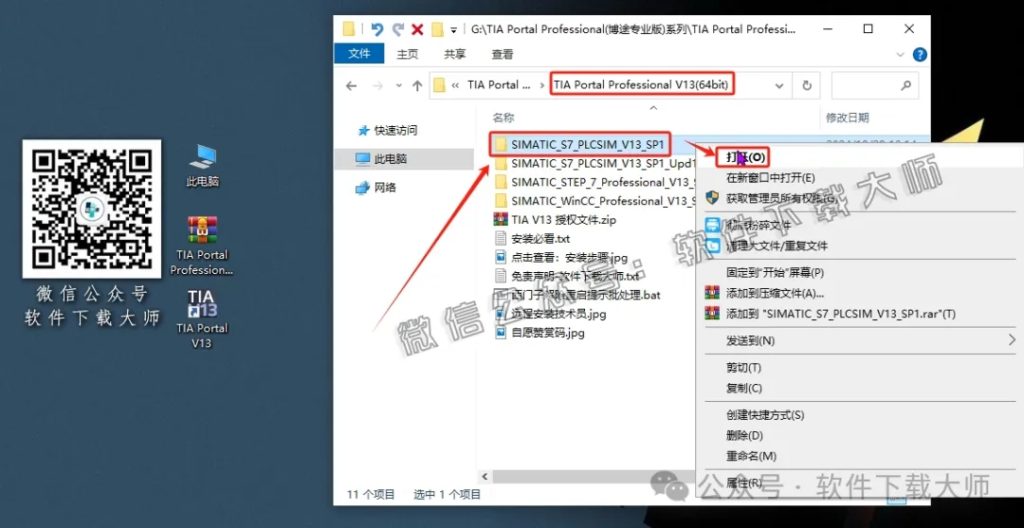Open the QR code image
Viewport: 1024px width, 528px height.
coord(91,208)
